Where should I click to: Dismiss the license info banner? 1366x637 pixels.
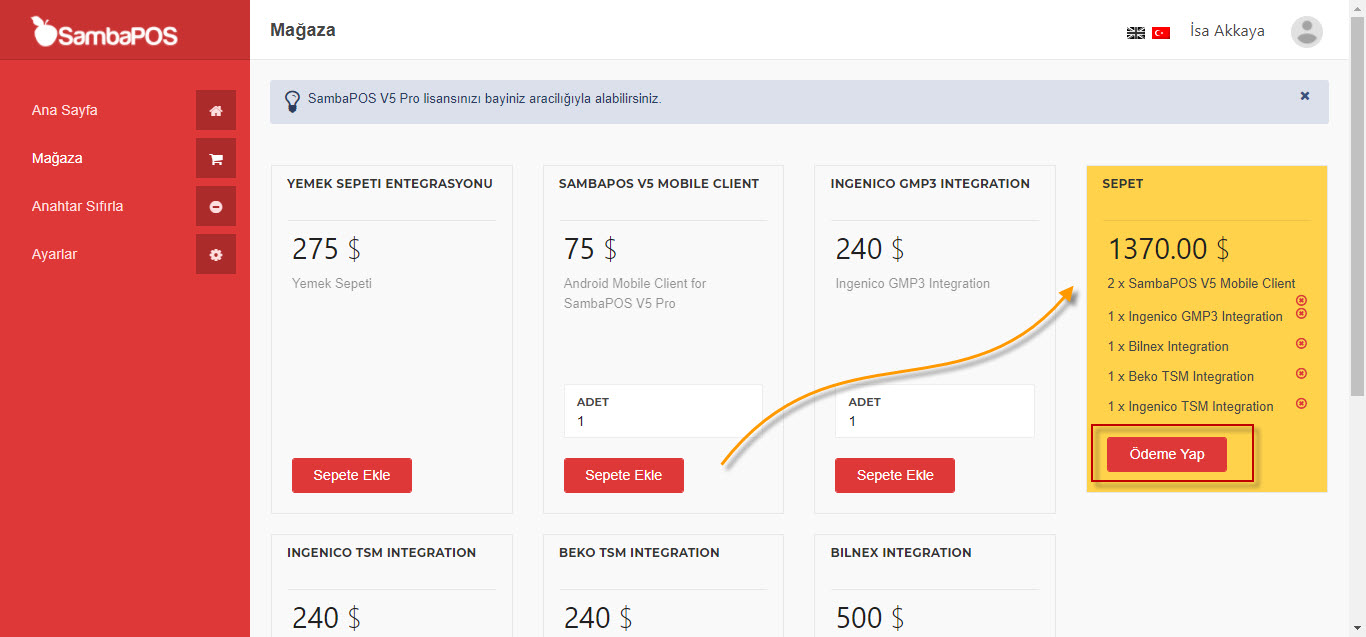point(1305,96)
